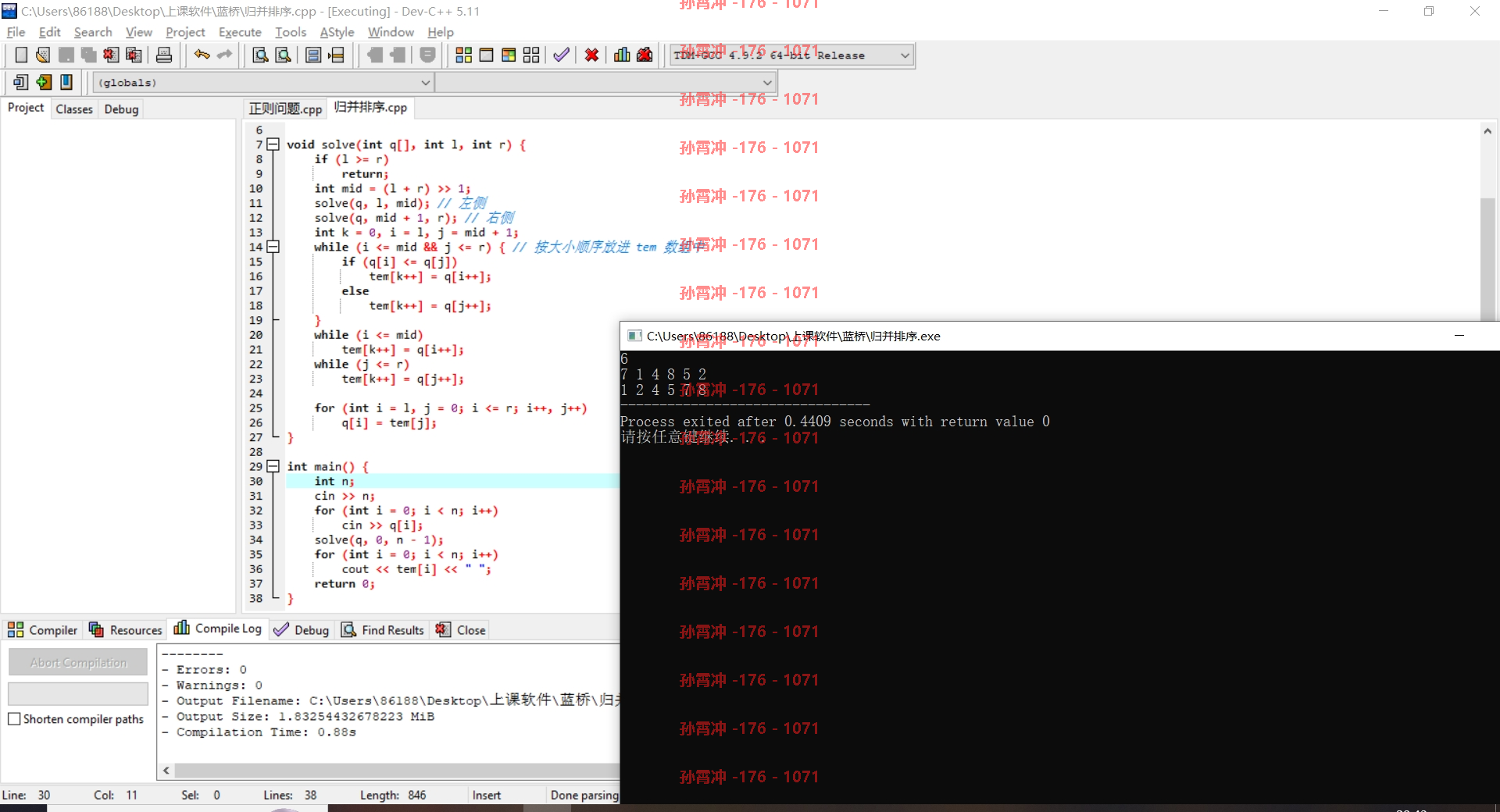This screenshot has height=812, width=1500.
Task: Open the Tools menu
Action: [291, 32]
